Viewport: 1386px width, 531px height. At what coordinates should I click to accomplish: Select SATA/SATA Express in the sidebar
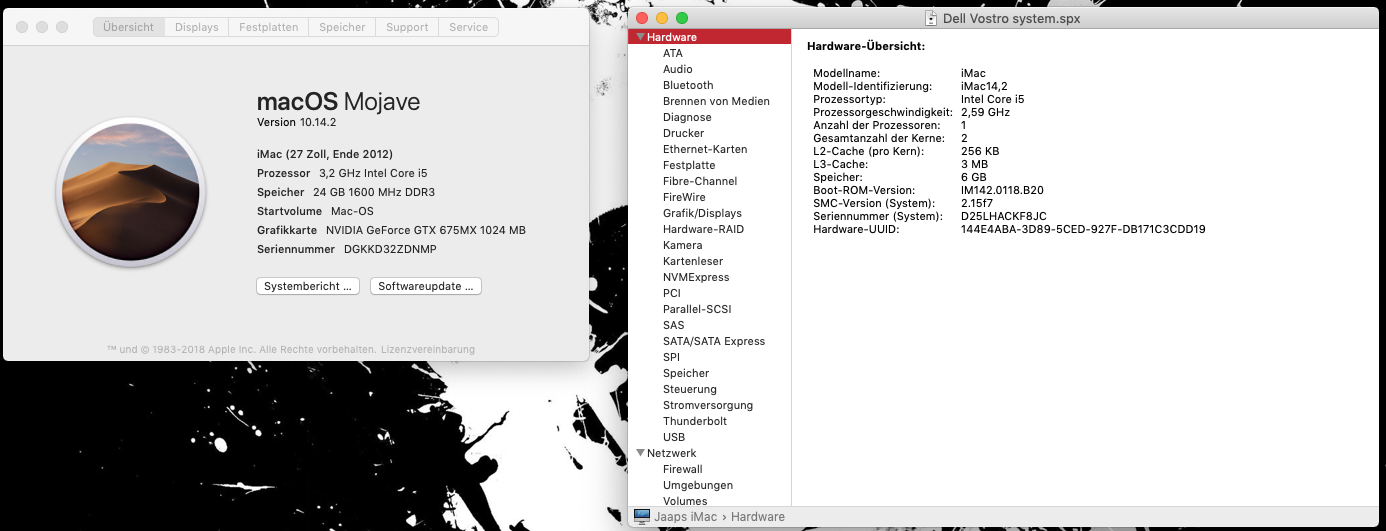coord(710,341)
